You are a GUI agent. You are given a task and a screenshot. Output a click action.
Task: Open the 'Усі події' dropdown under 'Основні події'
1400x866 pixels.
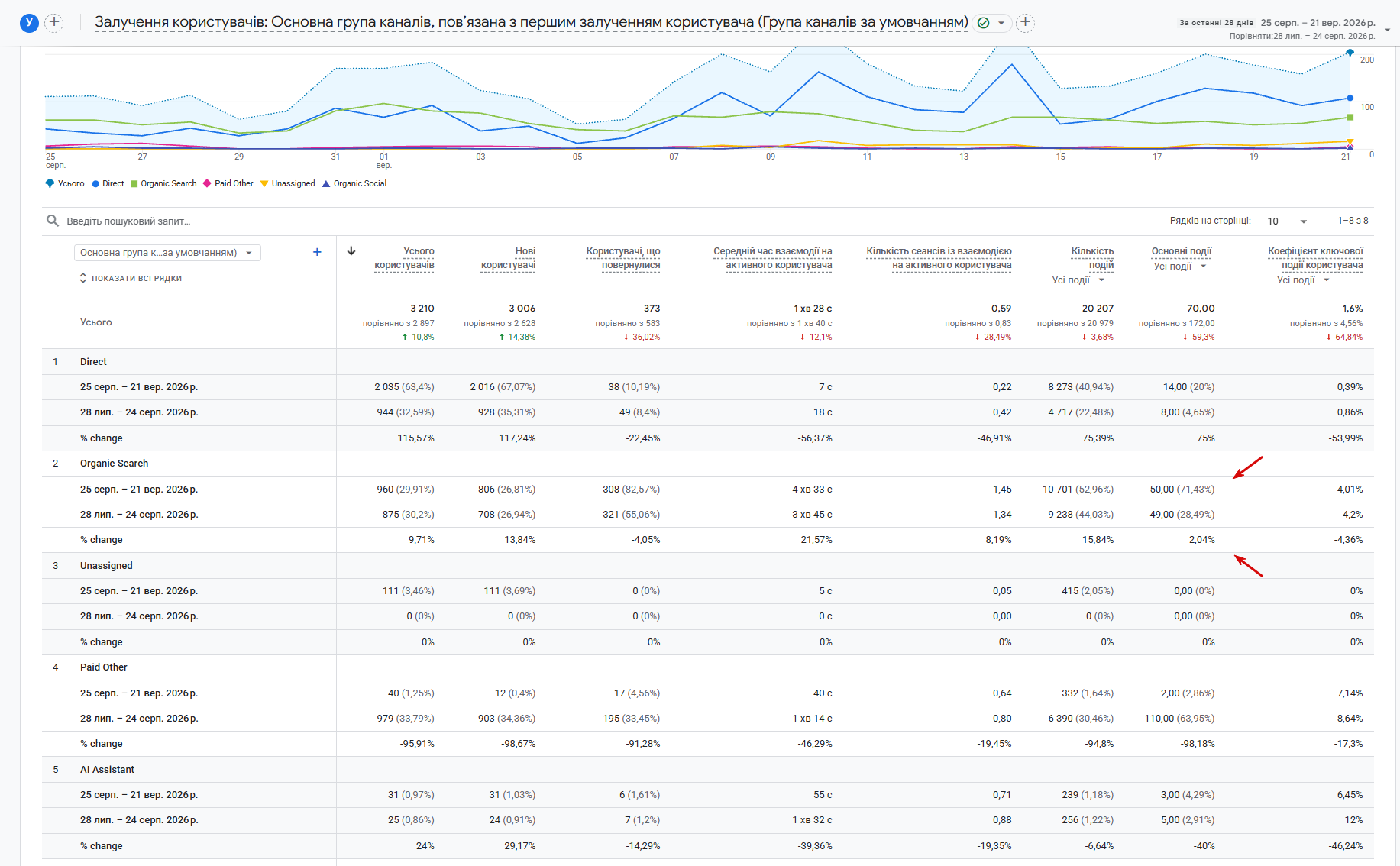(1180, 267)
